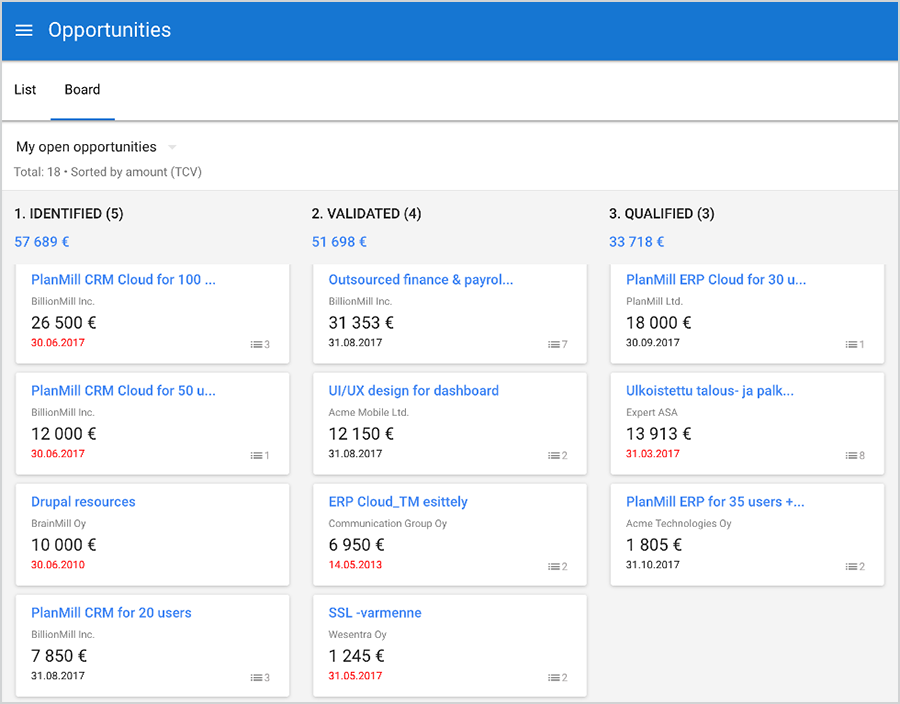Click the 13 913 € amount
900x704 pixels.
click(658, 434)
